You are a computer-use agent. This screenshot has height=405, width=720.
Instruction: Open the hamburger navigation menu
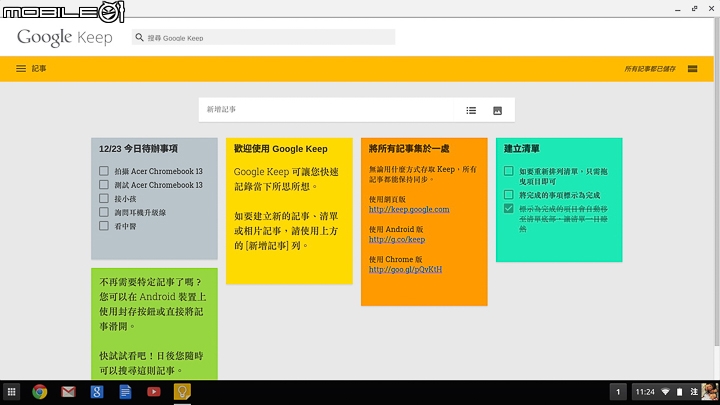click(21, 68)
